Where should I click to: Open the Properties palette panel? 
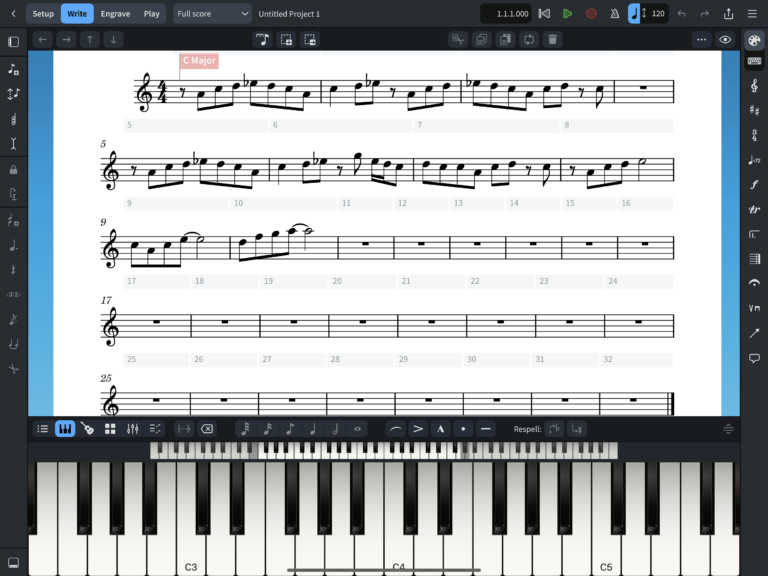754,40
